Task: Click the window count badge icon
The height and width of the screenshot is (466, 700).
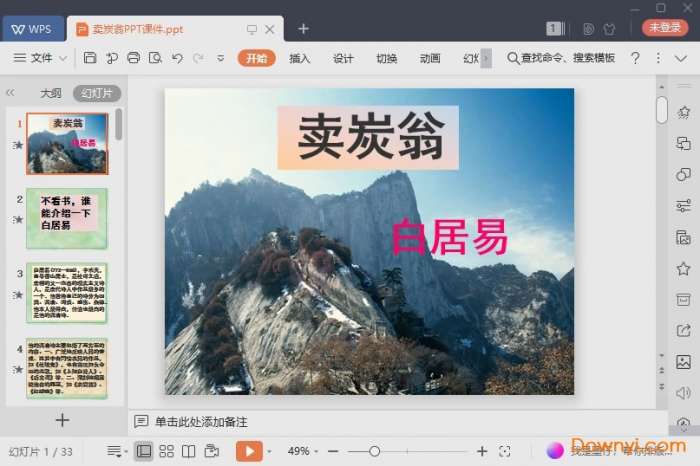Action: point(555,29)
